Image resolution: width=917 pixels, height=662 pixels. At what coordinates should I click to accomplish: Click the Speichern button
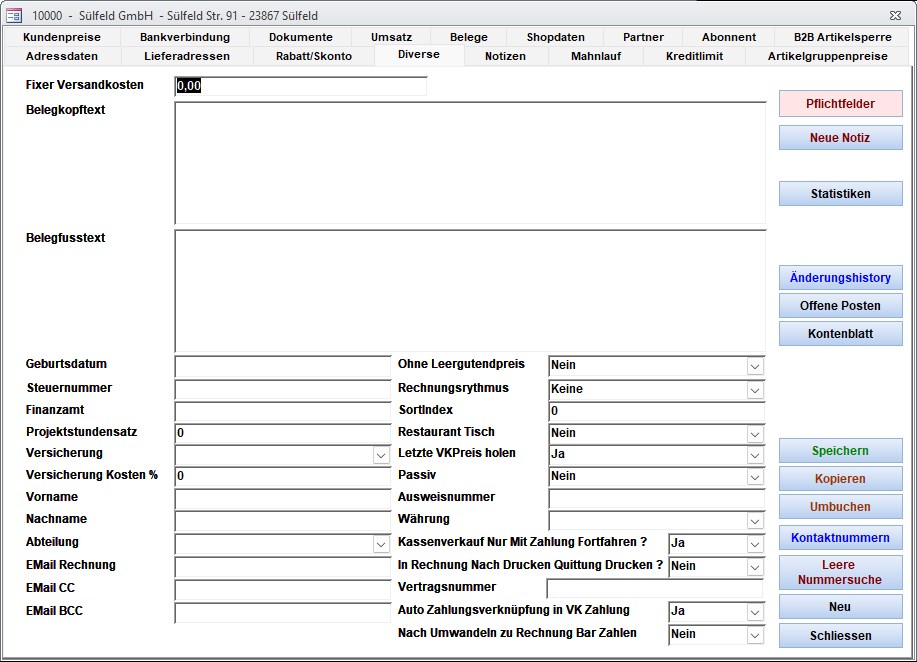point(840,451)
